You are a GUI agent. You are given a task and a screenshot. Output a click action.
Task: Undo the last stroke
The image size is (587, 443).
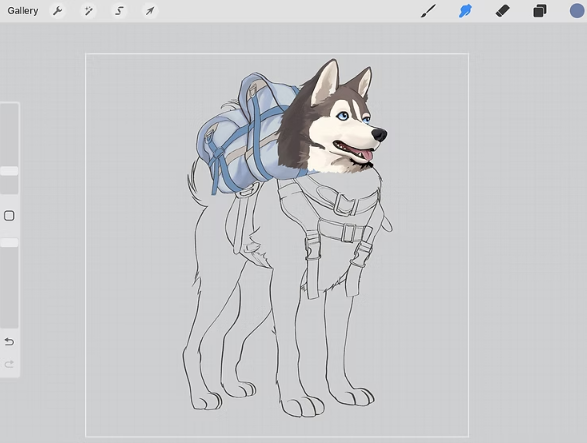coord(9,342)
